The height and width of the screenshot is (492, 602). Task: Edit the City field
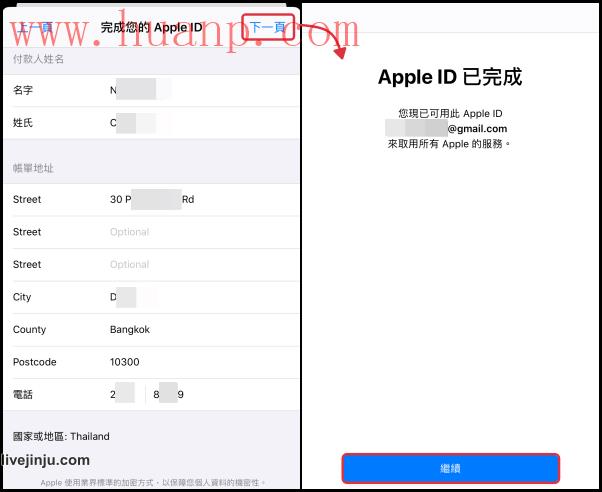[x=151, y=297]
